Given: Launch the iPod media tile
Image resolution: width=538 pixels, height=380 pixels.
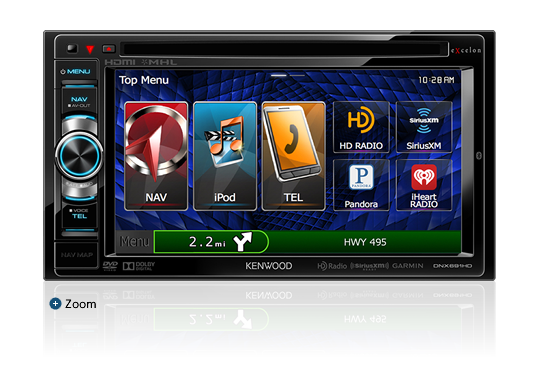Looking at the screenshot, I should click(225, 156).
